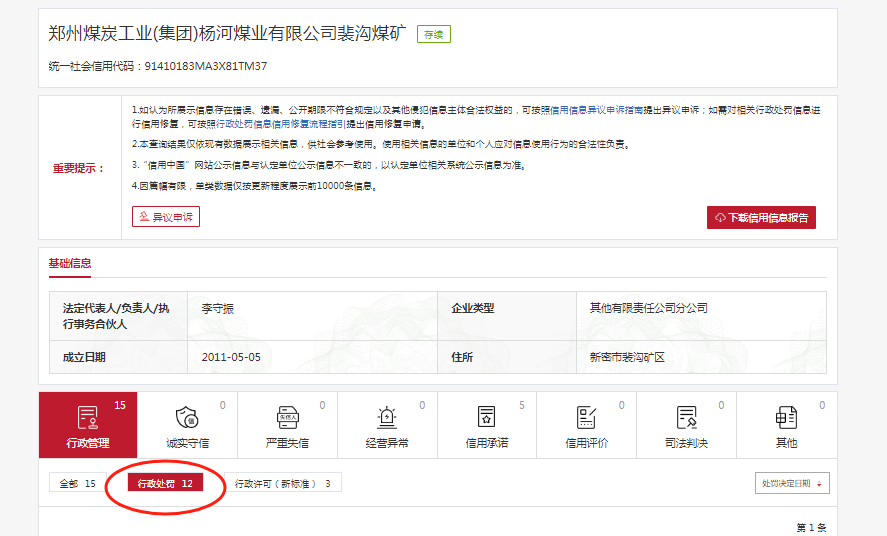Click the address value 新密市裴沟矿区
Screen dimensions: 887x536
(x=627, y=357)
